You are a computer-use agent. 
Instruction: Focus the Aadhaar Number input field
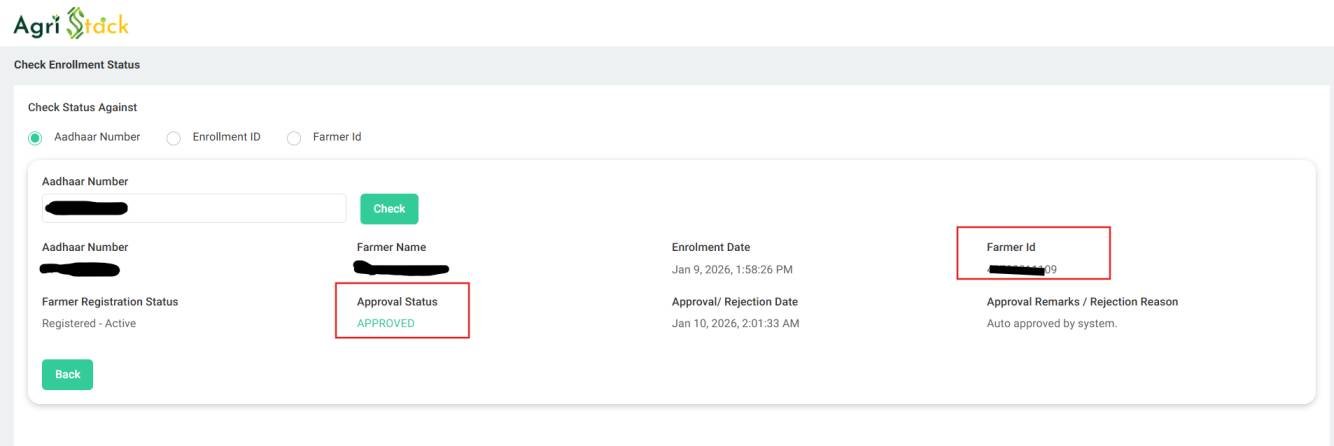click(x=194, y=208)
